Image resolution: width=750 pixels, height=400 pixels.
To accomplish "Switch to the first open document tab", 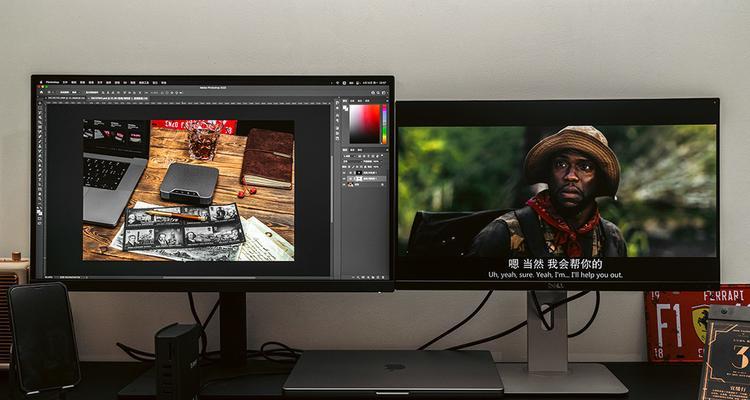I will tap(65, 98).
